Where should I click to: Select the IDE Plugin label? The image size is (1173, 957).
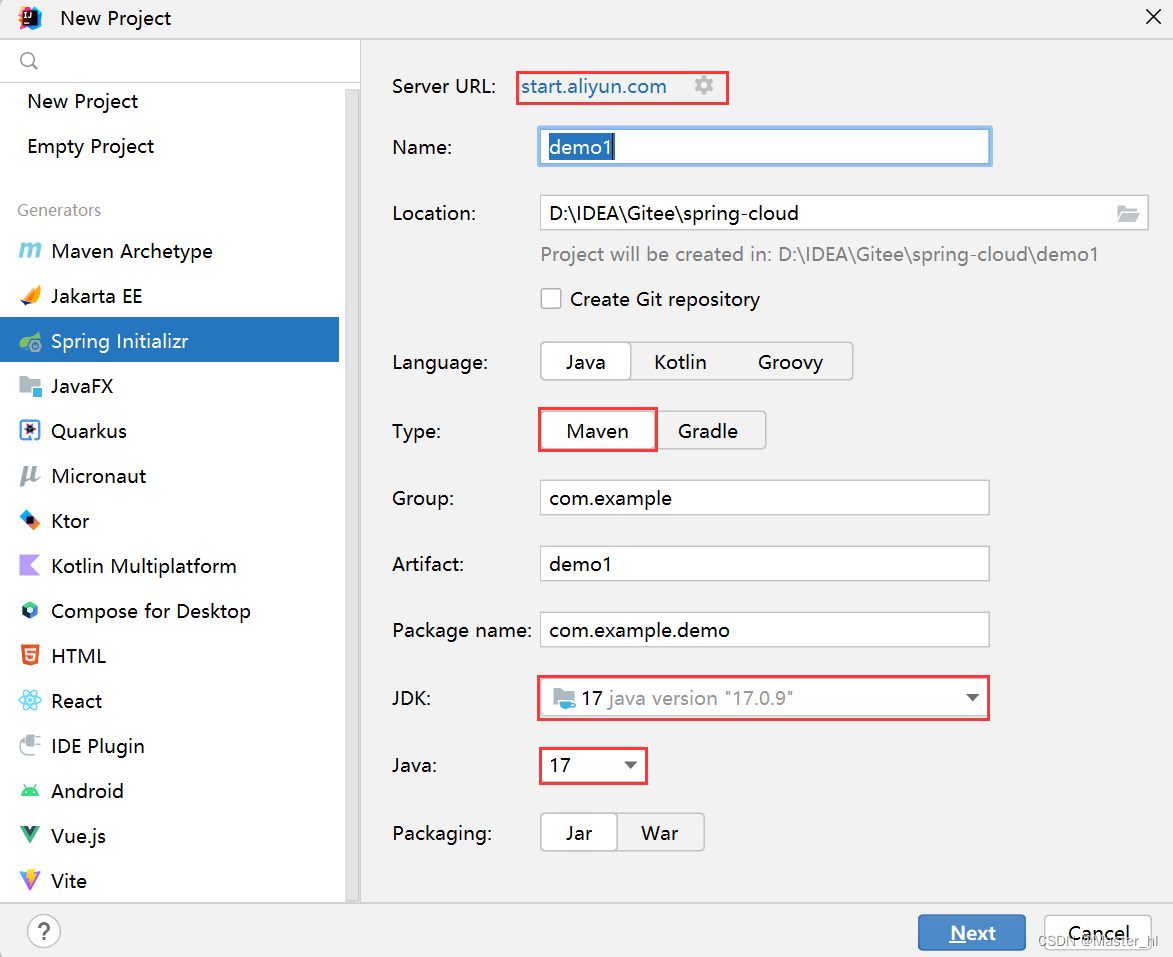point(98,746)
